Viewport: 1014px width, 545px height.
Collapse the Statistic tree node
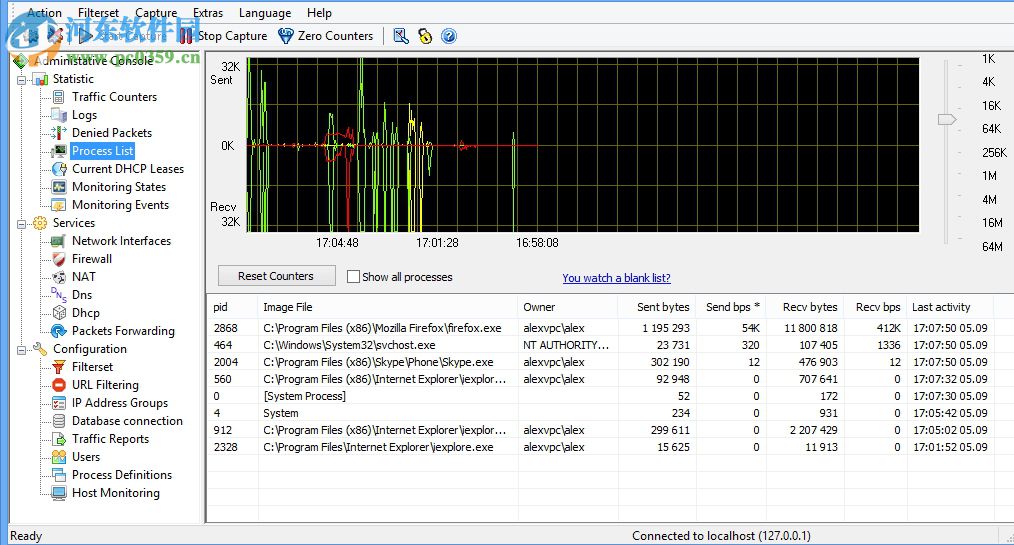click(x=21, y=79)
